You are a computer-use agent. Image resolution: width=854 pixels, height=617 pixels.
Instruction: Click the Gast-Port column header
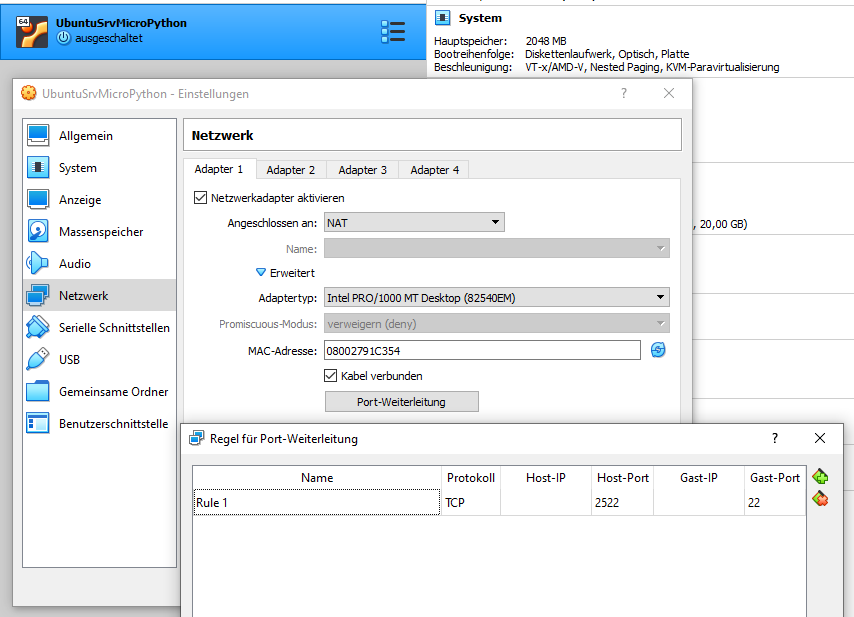[x=774, y=478]
